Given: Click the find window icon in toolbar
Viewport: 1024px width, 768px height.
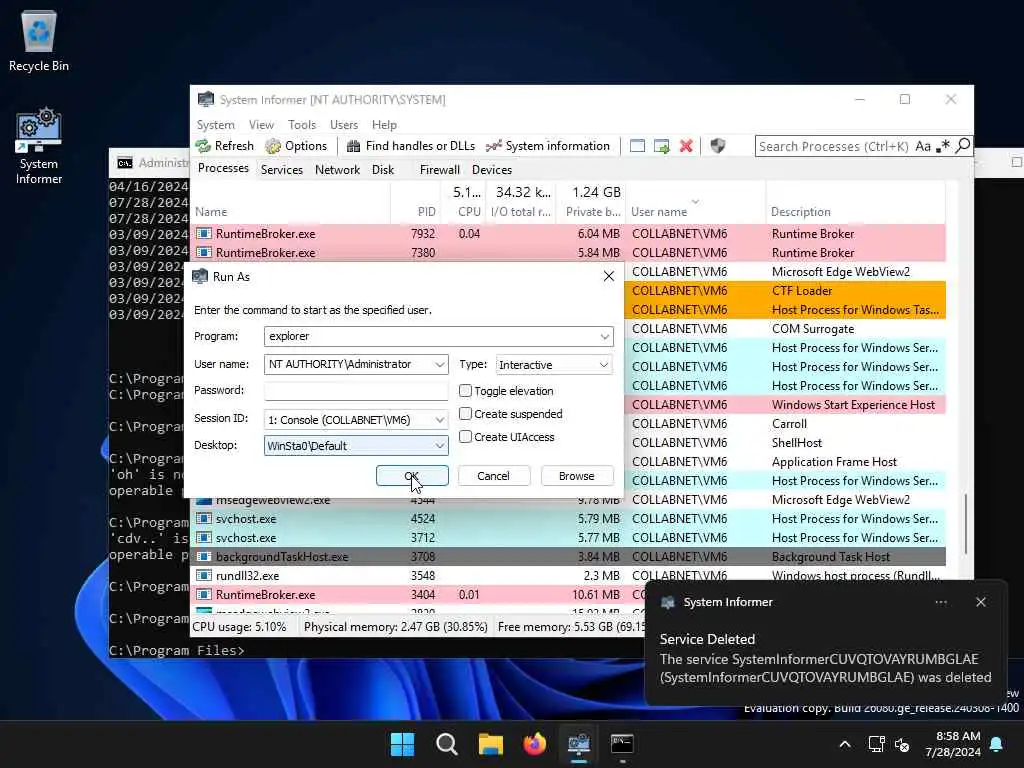Looking at the screenshot, I should coord(637,146).
